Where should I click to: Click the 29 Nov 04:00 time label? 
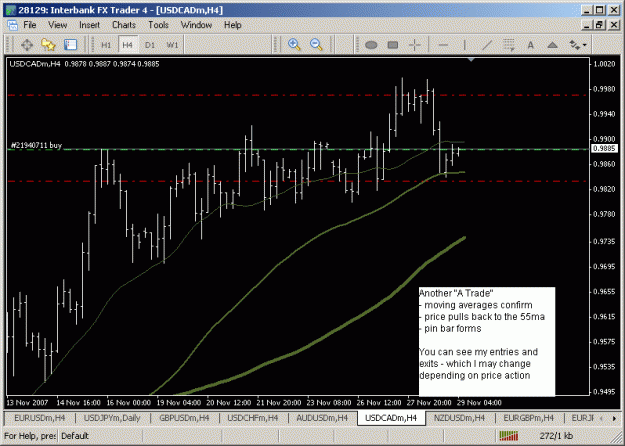click(x=480, y=403)
